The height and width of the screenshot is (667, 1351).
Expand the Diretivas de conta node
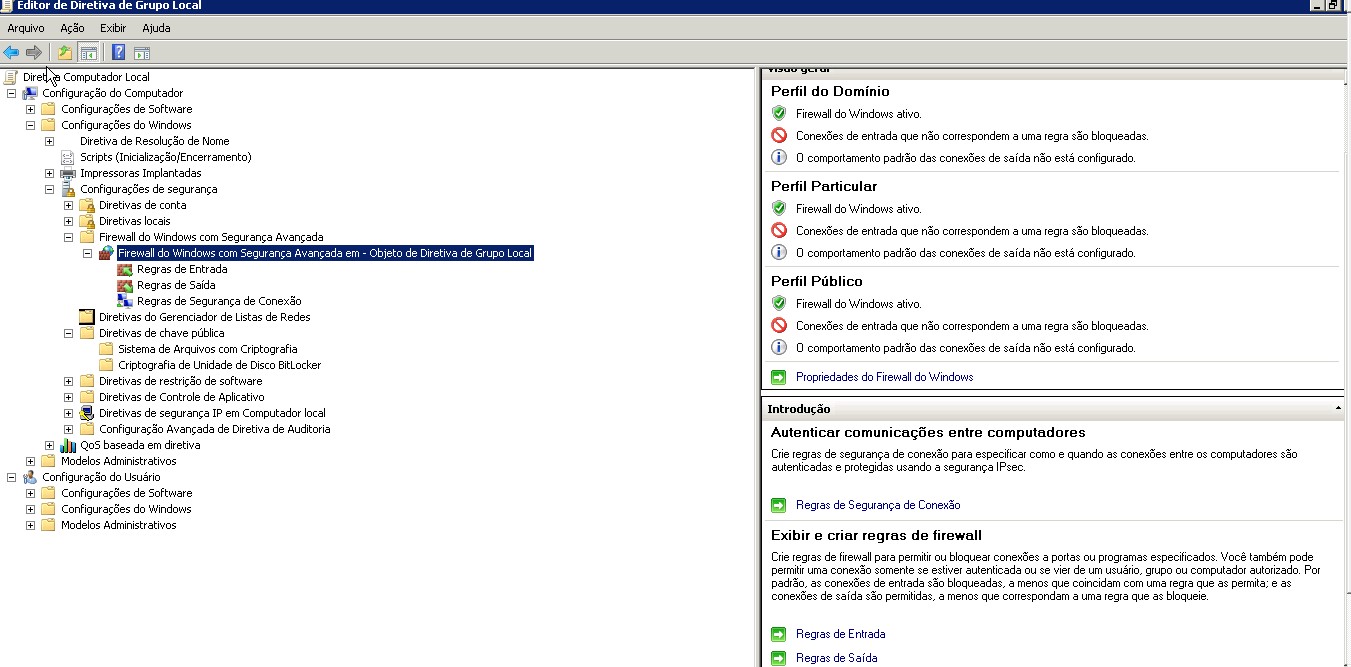(x=68, y=205)
